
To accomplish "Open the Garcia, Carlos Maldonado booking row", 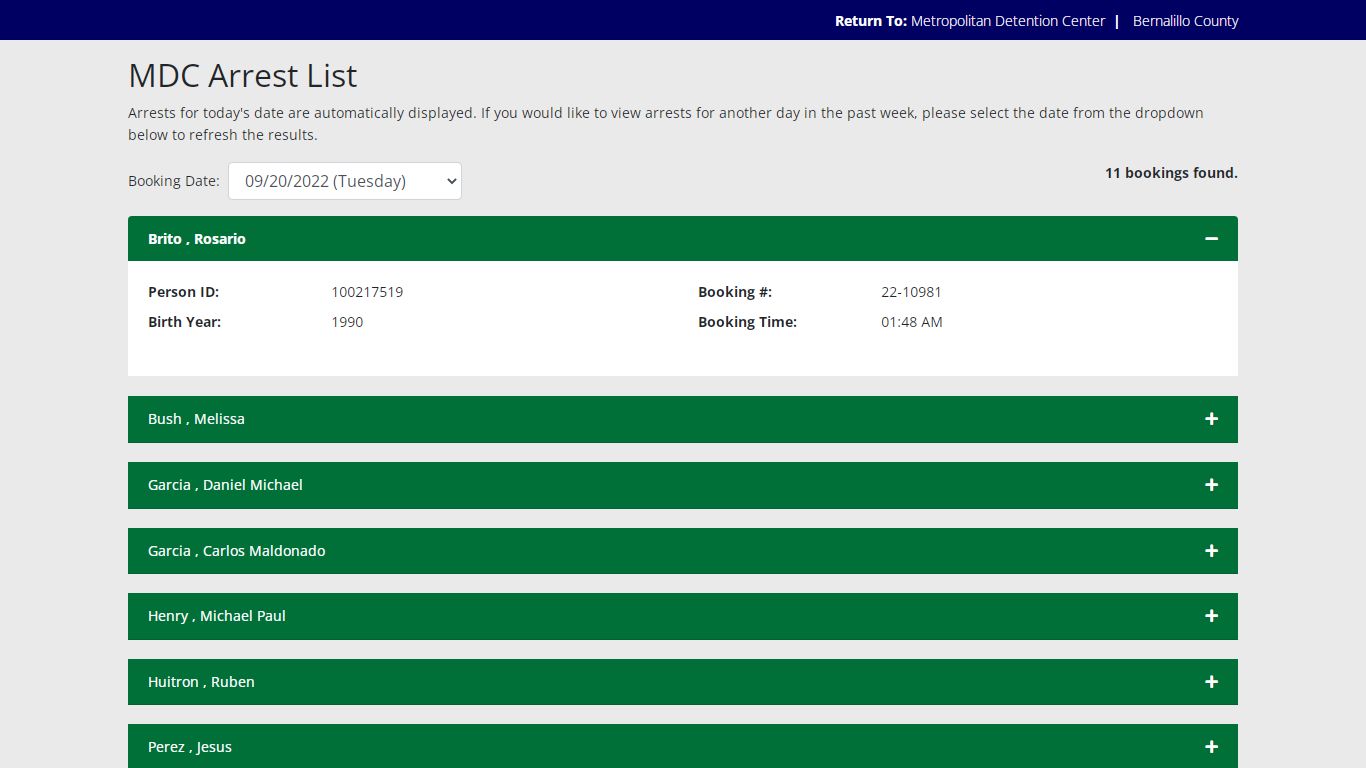I will point(683,551).
